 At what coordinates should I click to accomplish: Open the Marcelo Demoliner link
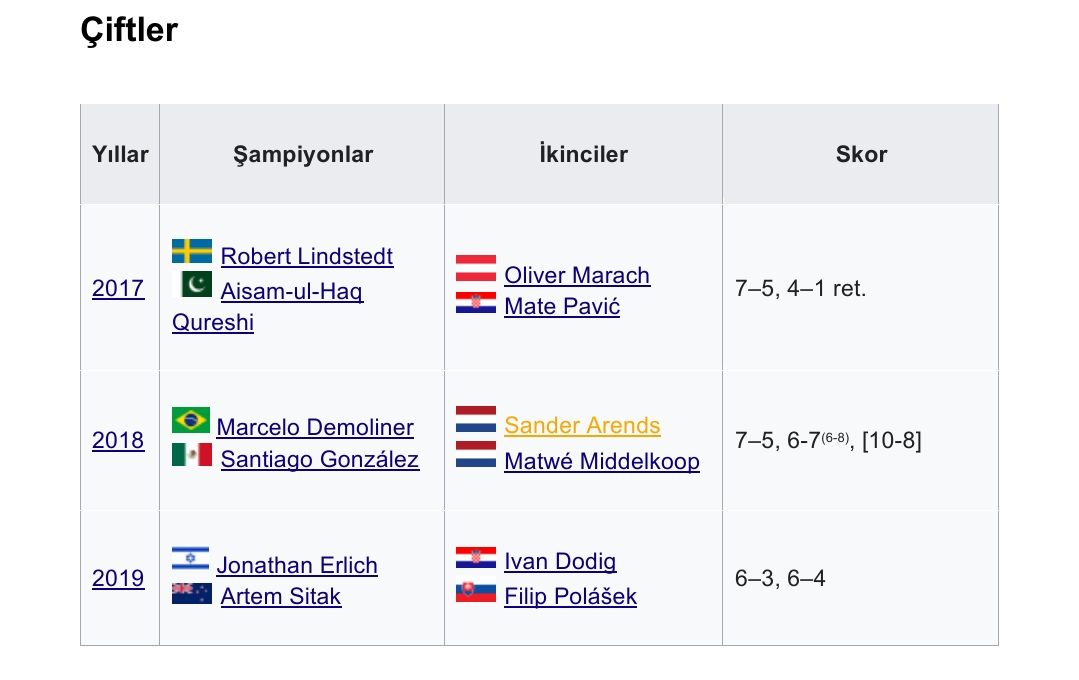tap(315, 427)
